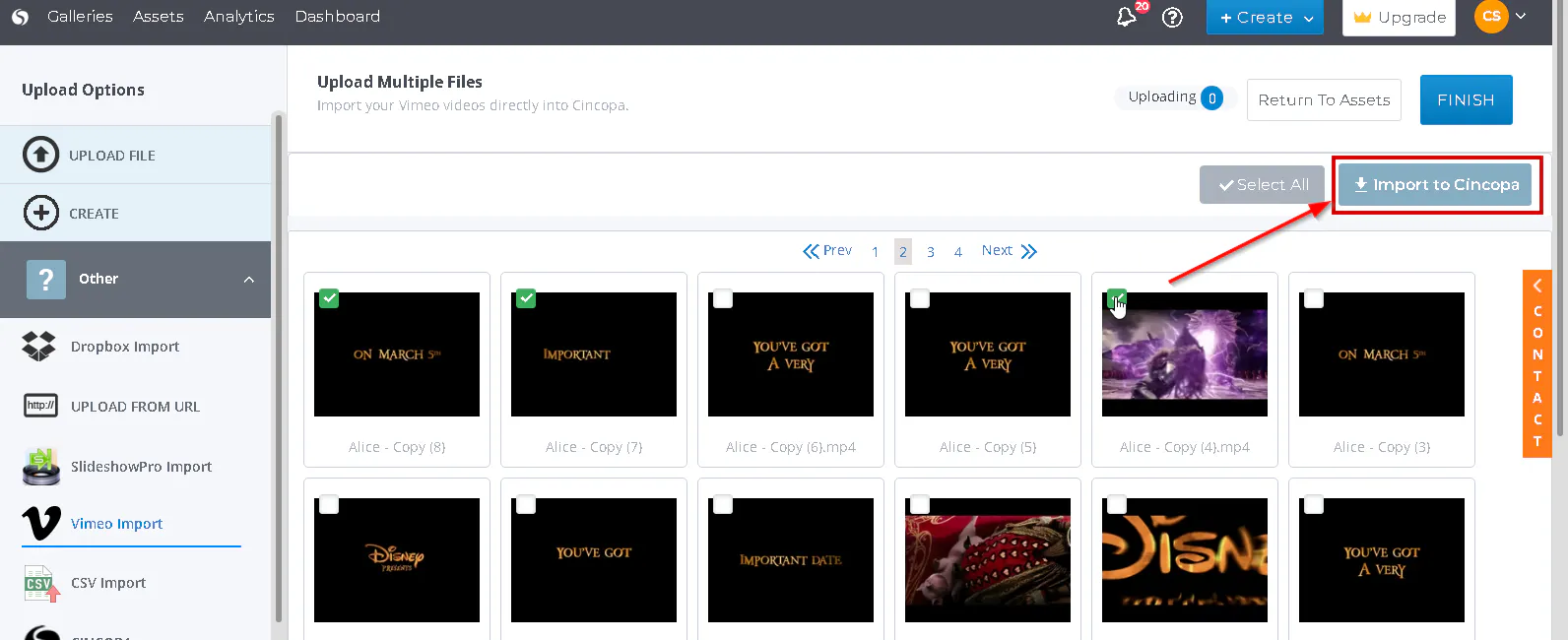Viewport: 1568px width, 640px height.
Task: Click the Create plus circle icon
Action: click(x=40, y=213)
